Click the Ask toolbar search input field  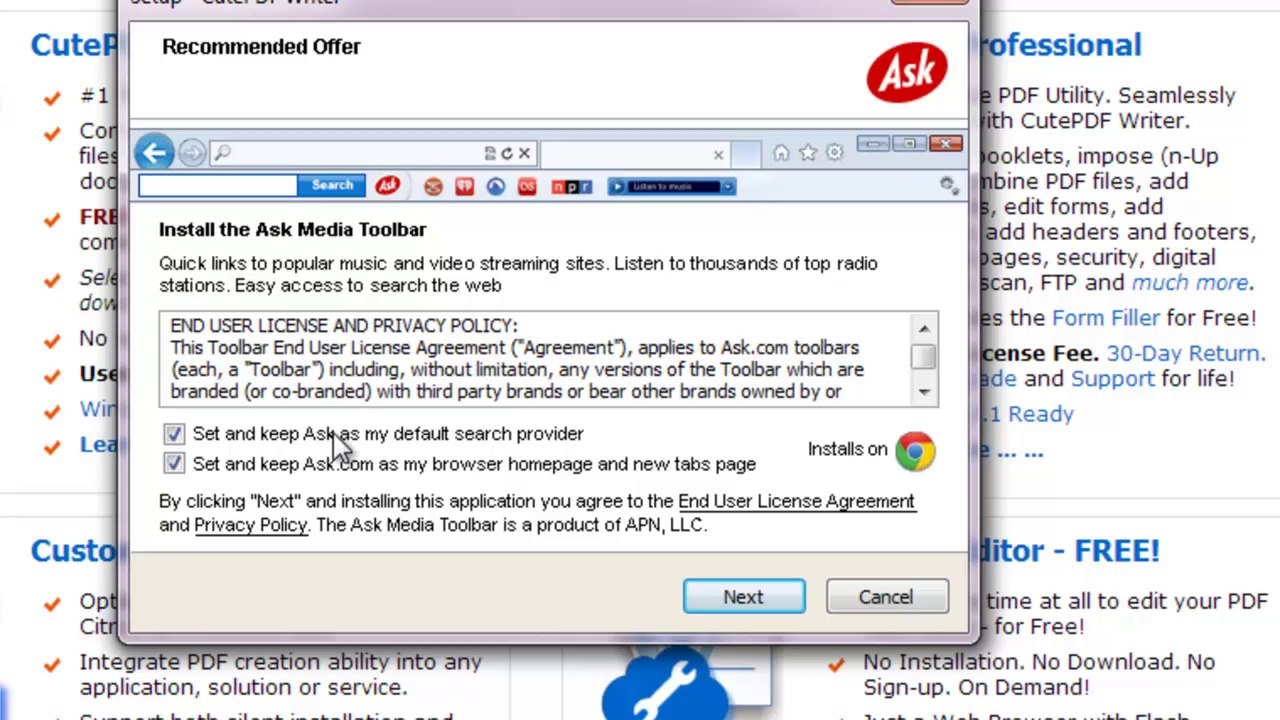coord(218,186)
